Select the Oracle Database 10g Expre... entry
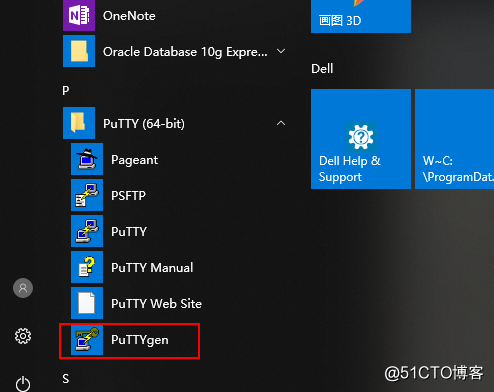 pos(185,52)
